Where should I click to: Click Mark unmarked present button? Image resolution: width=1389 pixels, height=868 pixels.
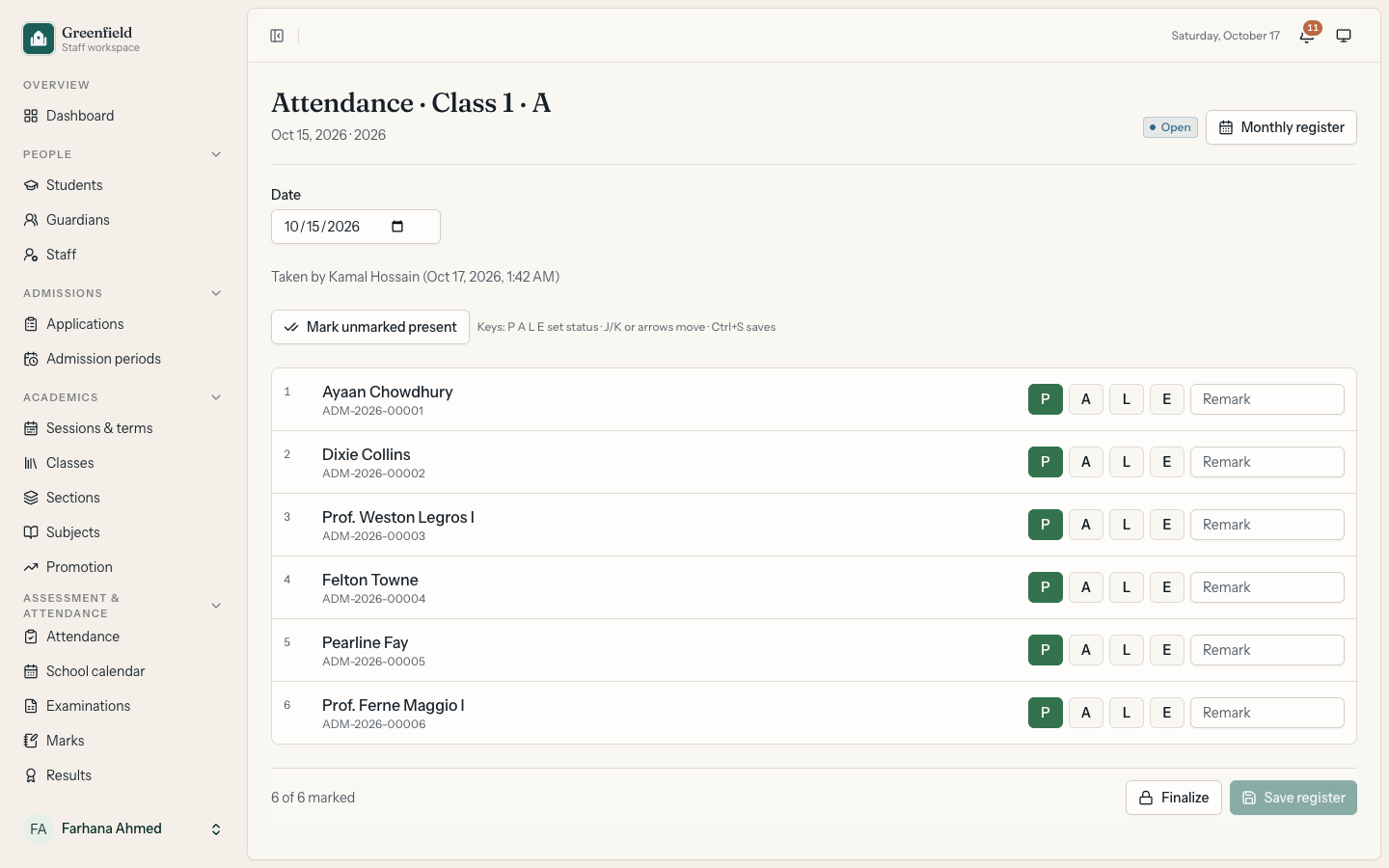click(370, 327)
